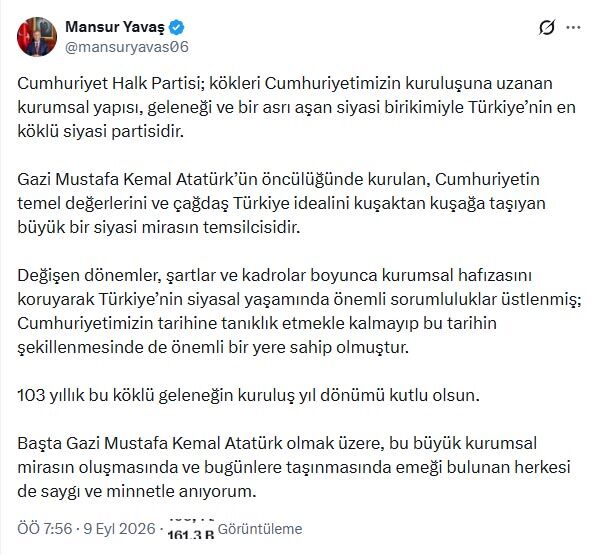Click the 161,3 B view count
Image resolution: width=598 pixels, height=555 pixels.
click(191, 534)
